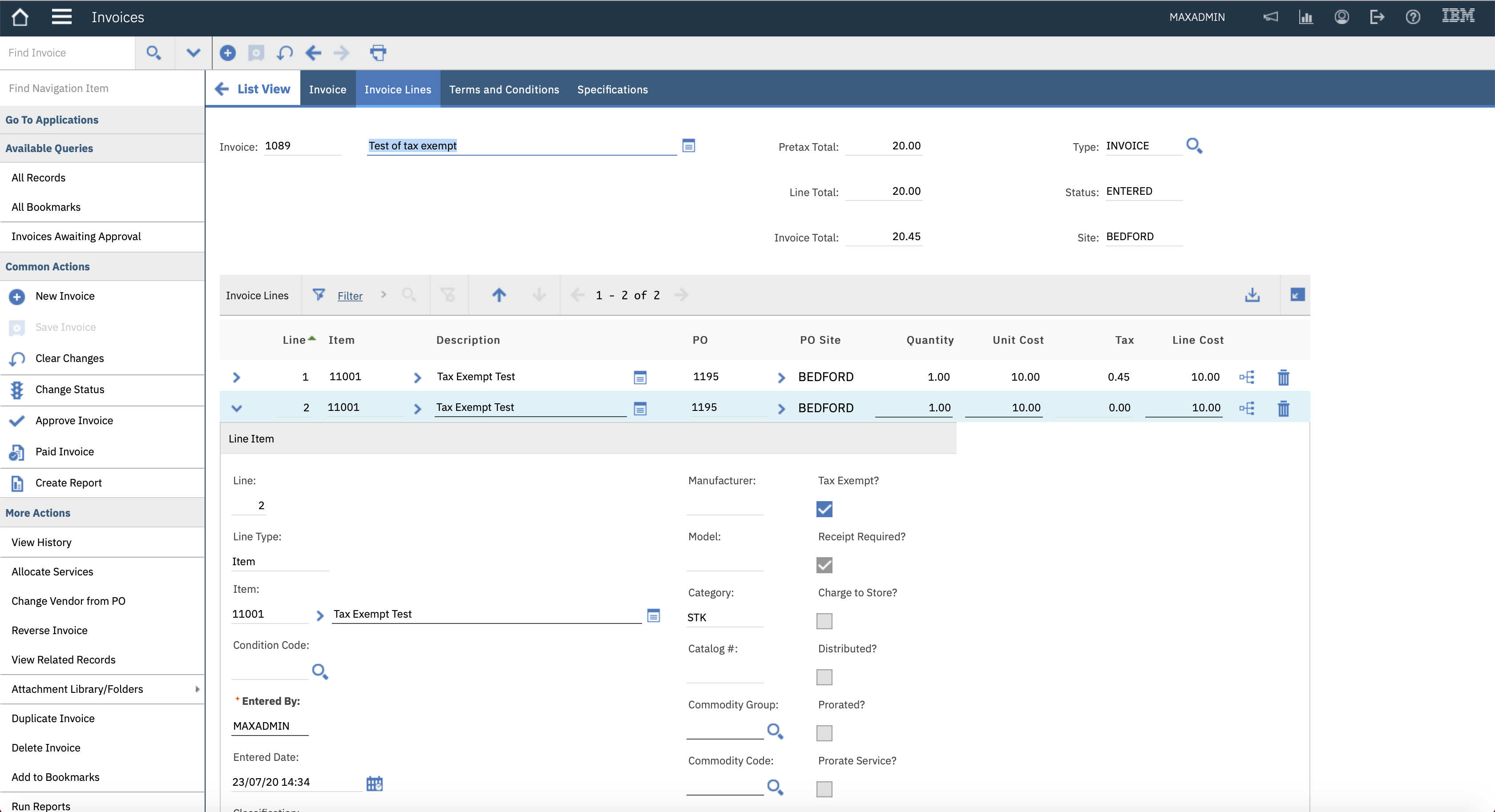This screenshot has height=812, width=1495.
Task: Click the Find Invoice search field
Action: coord(67,53)
